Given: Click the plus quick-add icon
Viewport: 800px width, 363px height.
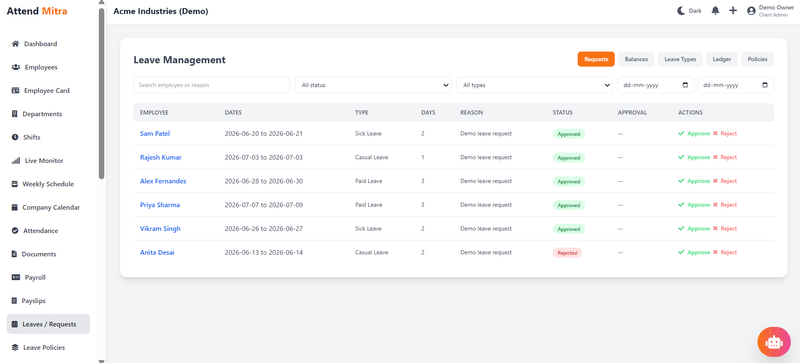Looking at the screenshot, I should tap(733, 11).
